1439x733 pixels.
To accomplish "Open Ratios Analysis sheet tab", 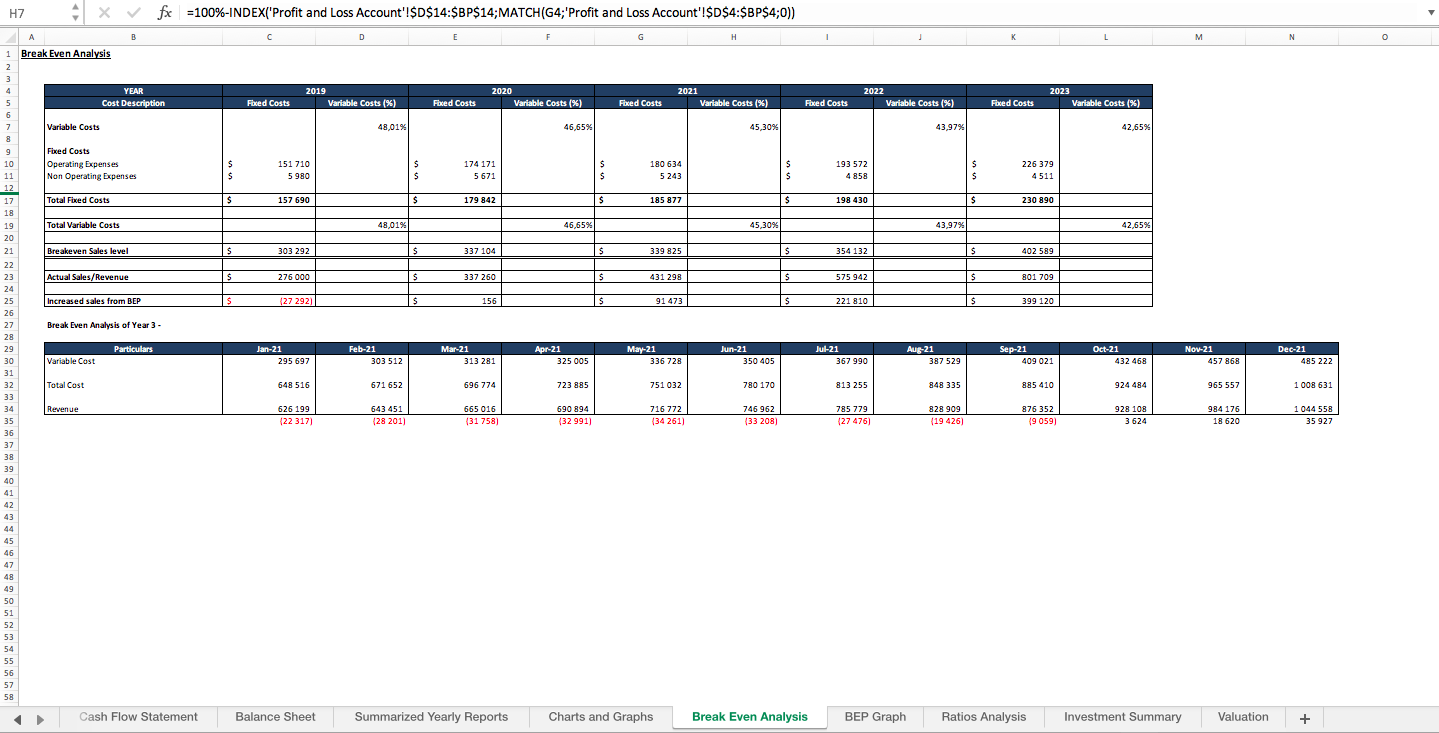I will tap(983, 717).
